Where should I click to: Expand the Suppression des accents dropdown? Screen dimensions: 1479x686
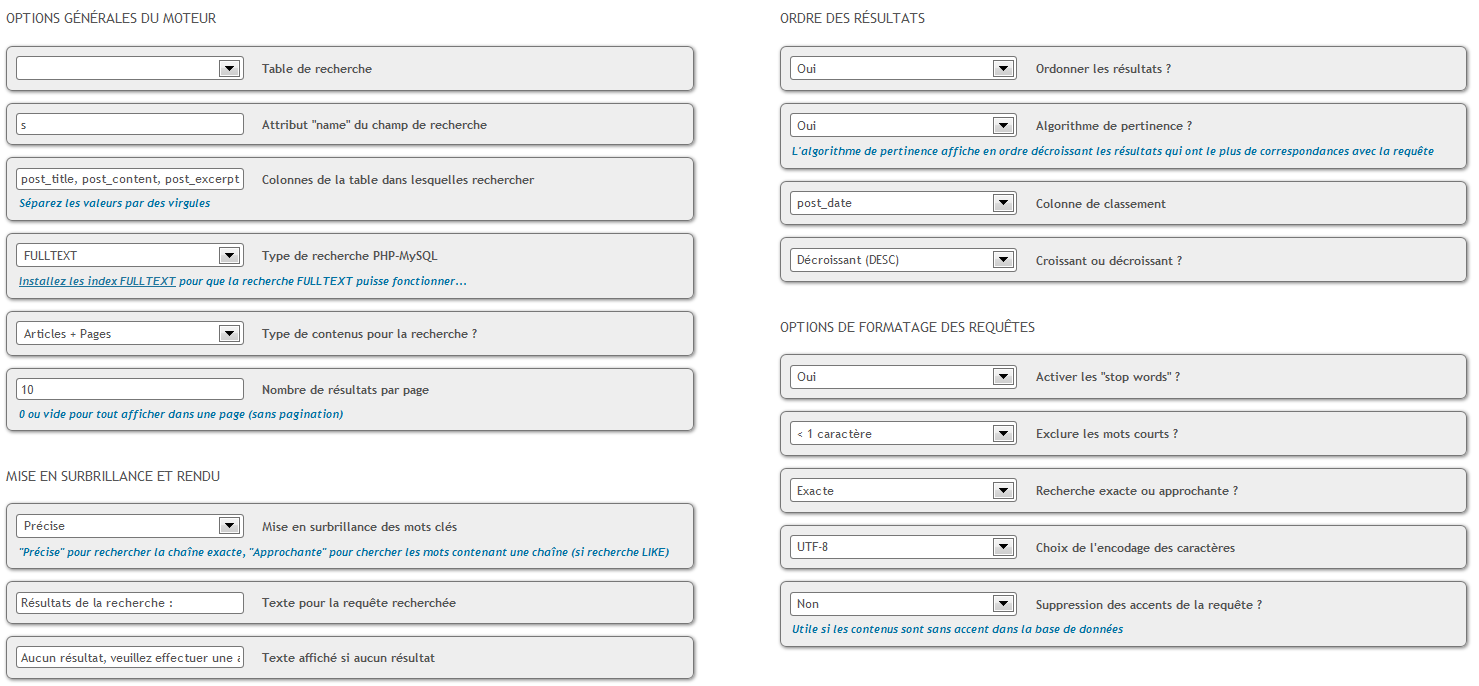[x=903, y=604]
